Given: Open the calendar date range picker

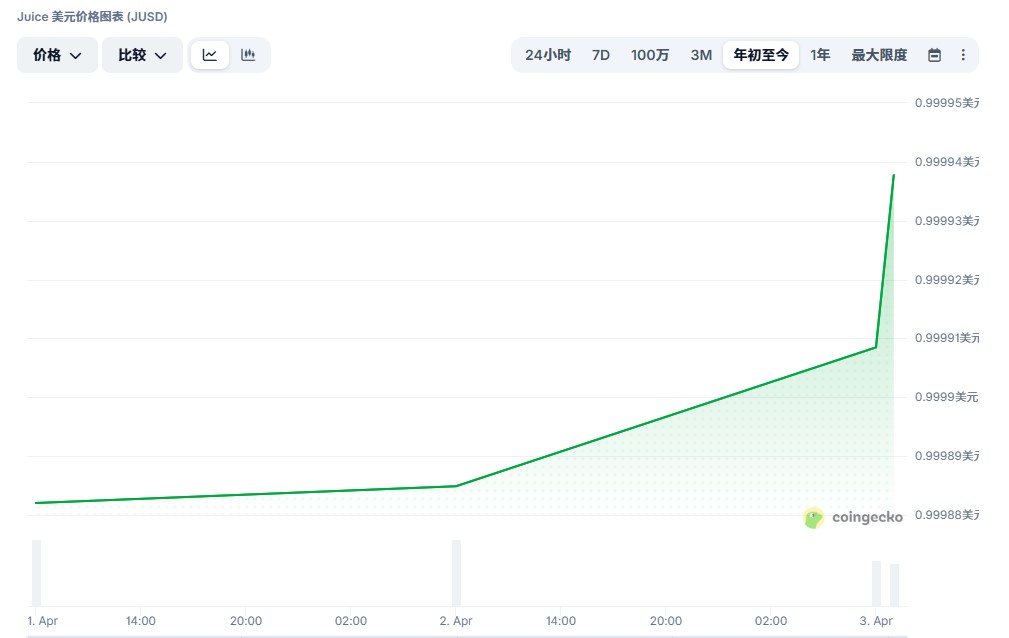Looking at the screenshot, I should (935, 55).
